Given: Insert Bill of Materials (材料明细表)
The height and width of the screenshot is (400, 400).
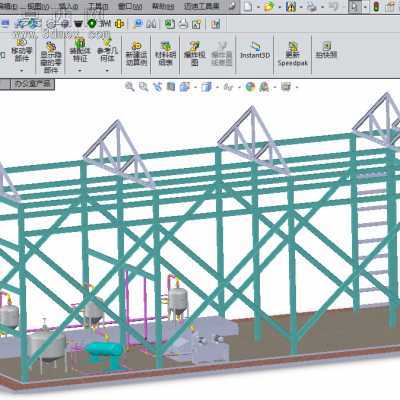Looking at the screenshot, I should (x=165, y=54).
